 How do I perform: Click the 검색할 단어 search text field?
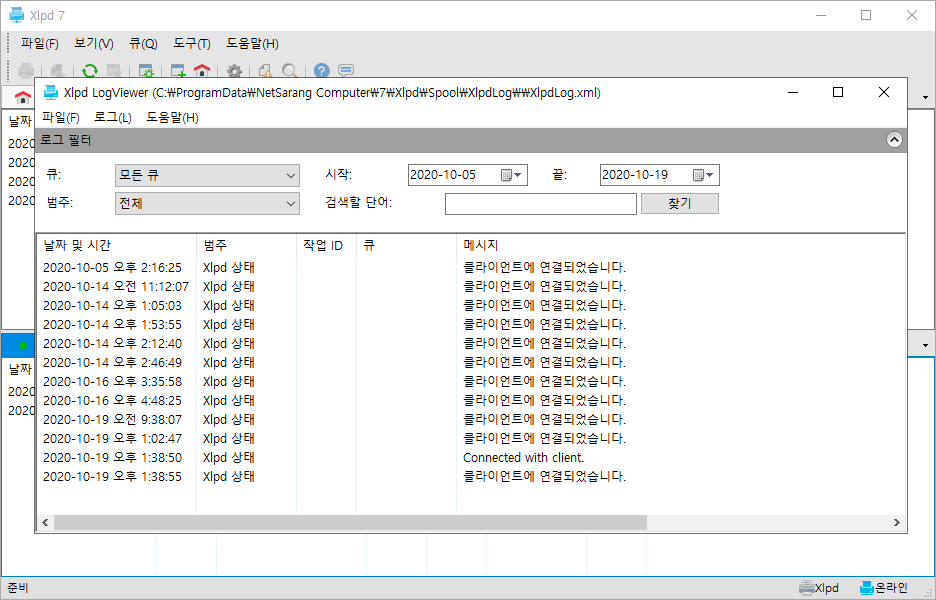541,204
